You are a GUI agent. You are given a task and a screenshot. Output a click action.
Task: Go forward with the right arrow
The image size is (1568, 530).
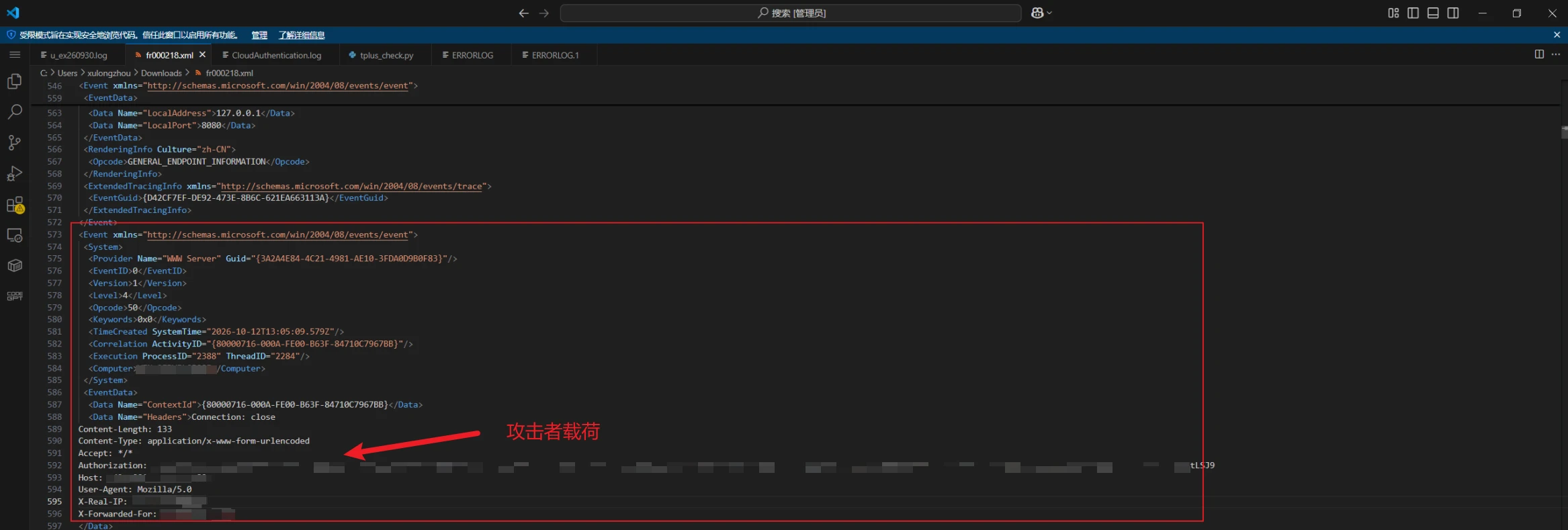click(x=544, y=13)
